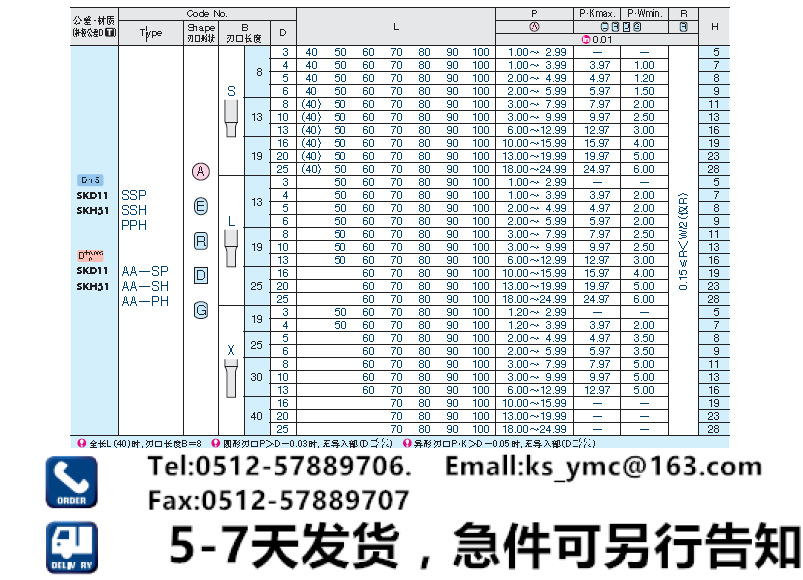Screen dimensions: 803x580
Task: Click the L column header
Action: [x=396, y=27]
